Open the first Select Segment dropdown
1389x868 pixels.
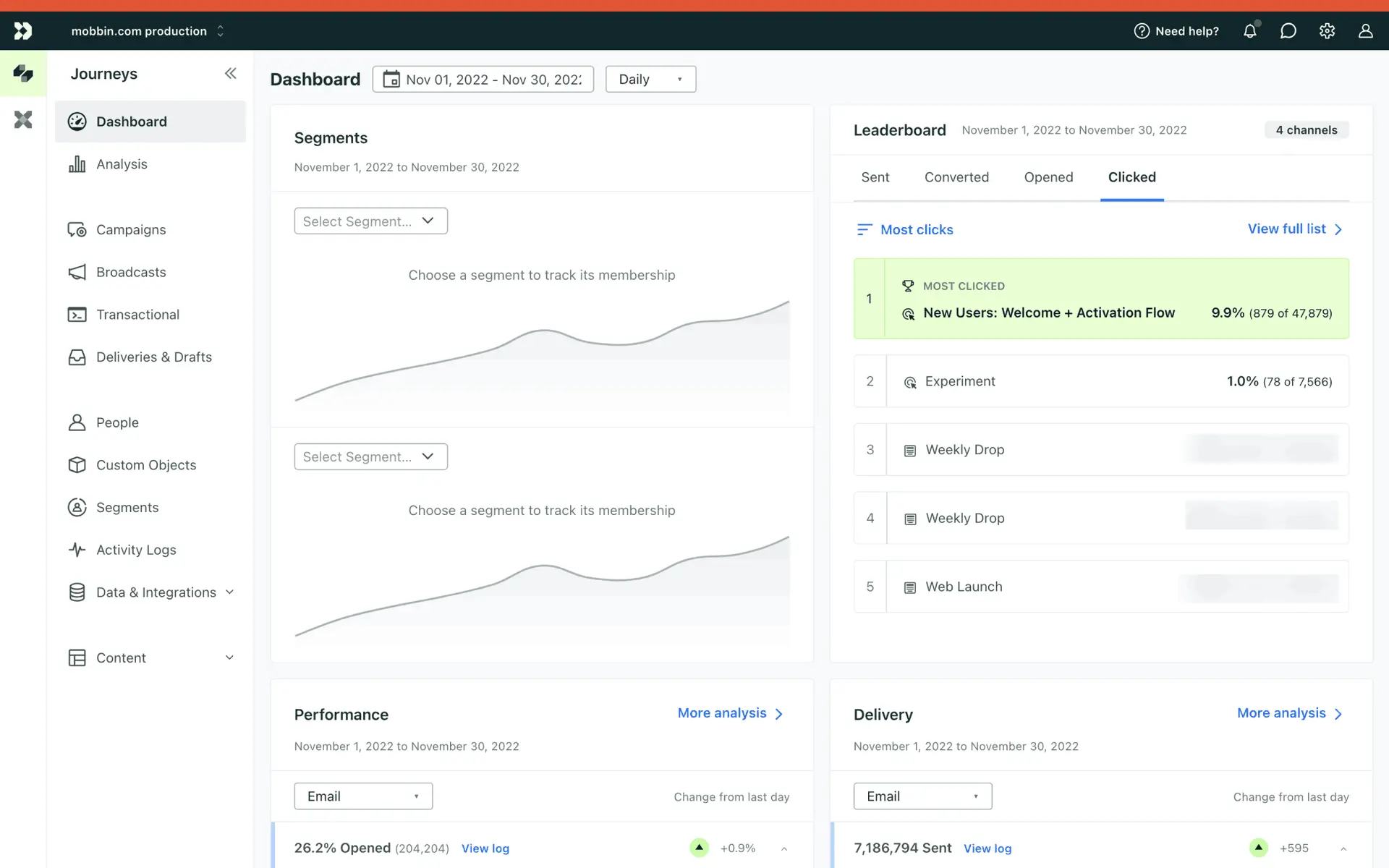point(370,221)
